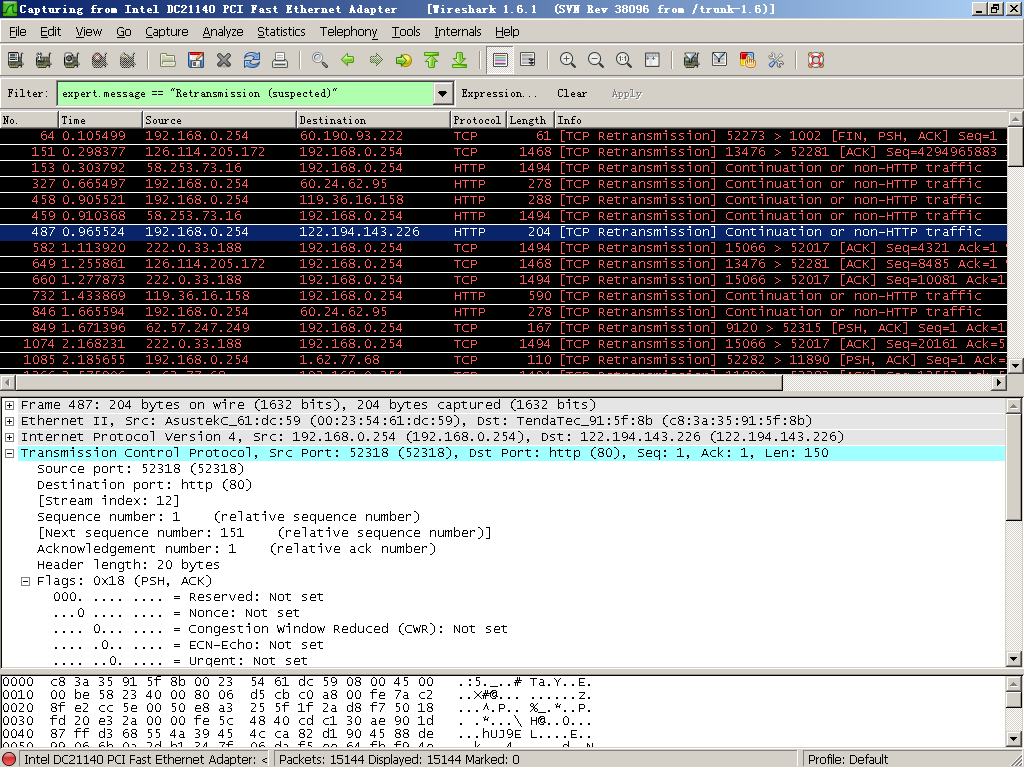Click the Open capture file folder icon
1024x768 pixels.
(168, 60)
